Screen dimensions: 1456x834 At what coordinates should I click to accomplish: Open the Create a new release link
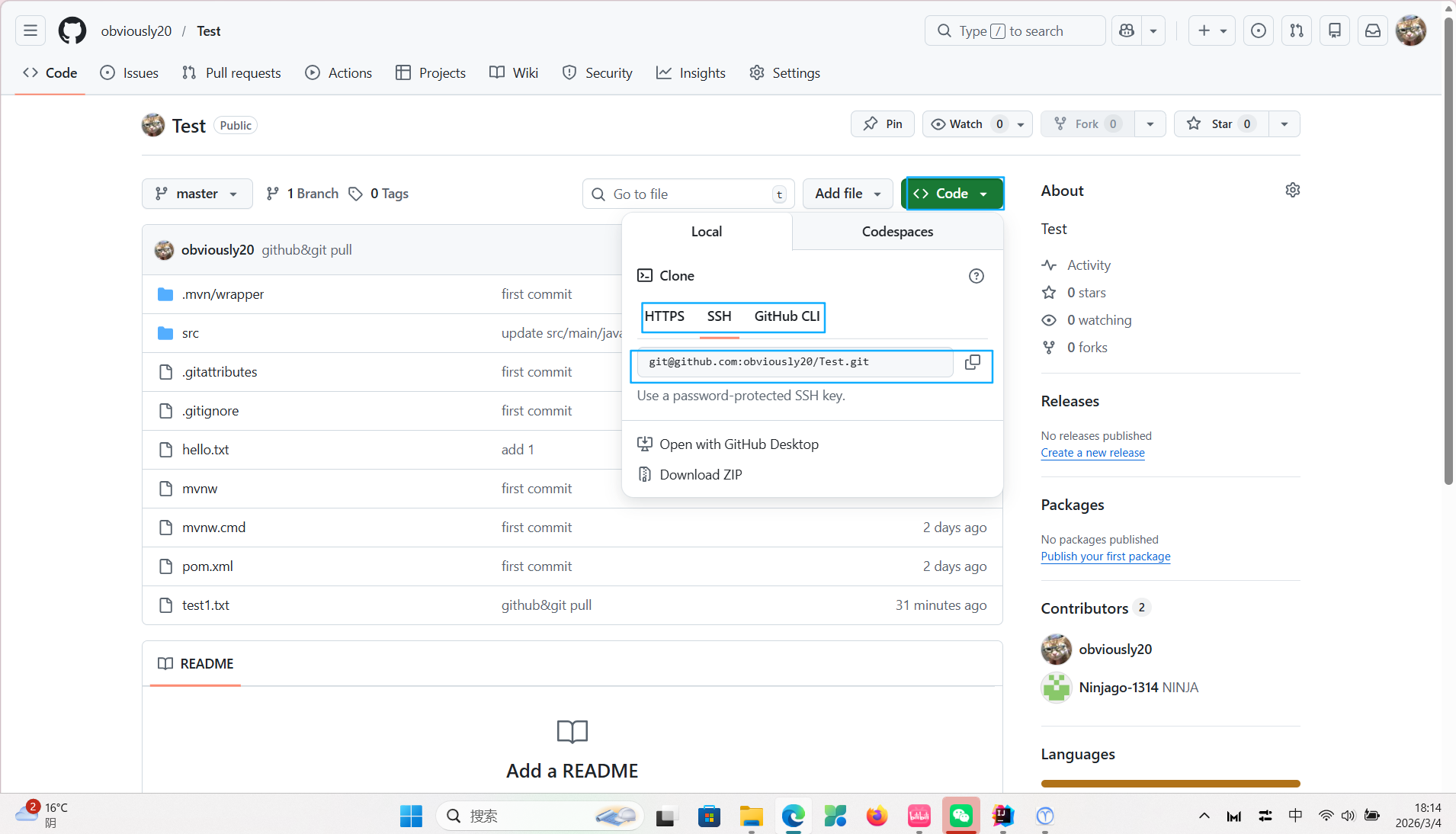tap(1092, 453)
